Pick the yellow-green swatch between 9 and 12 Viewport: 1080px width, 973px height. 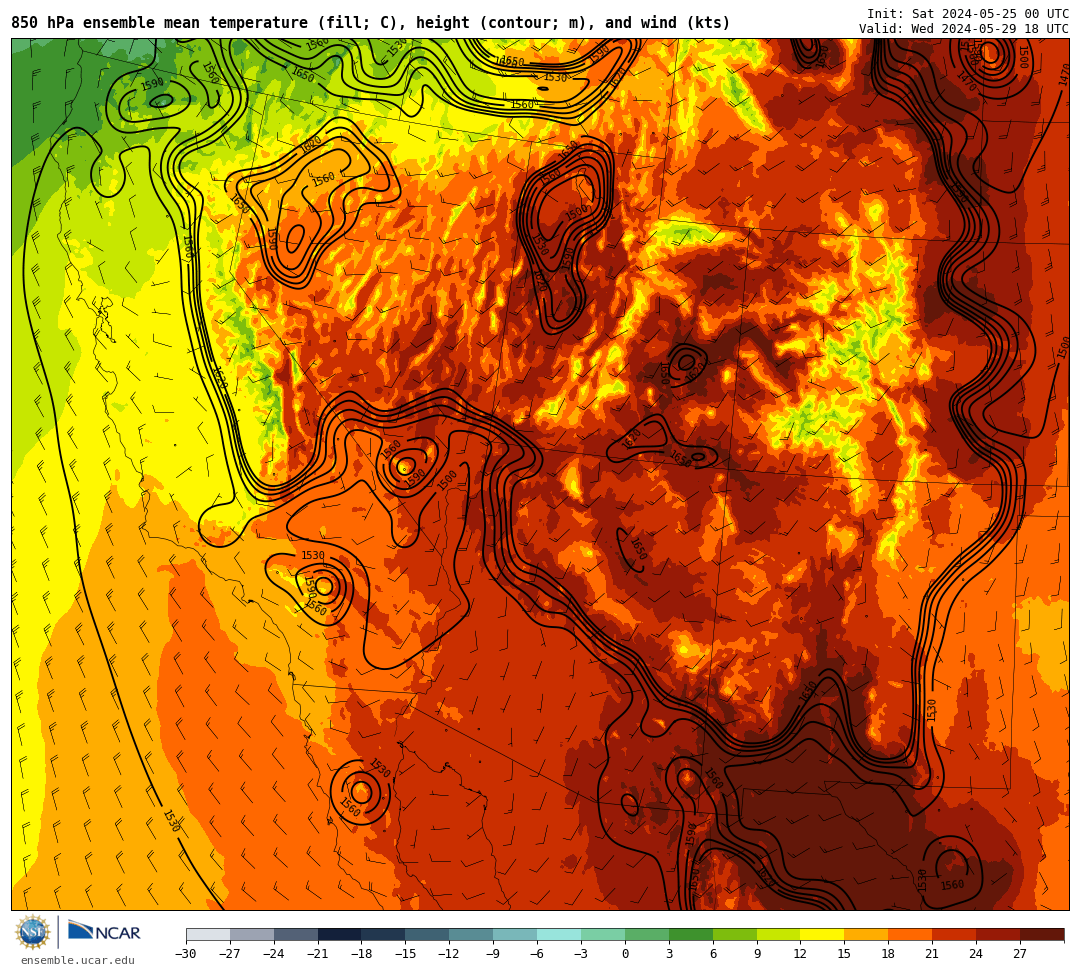tap(779, 934)
